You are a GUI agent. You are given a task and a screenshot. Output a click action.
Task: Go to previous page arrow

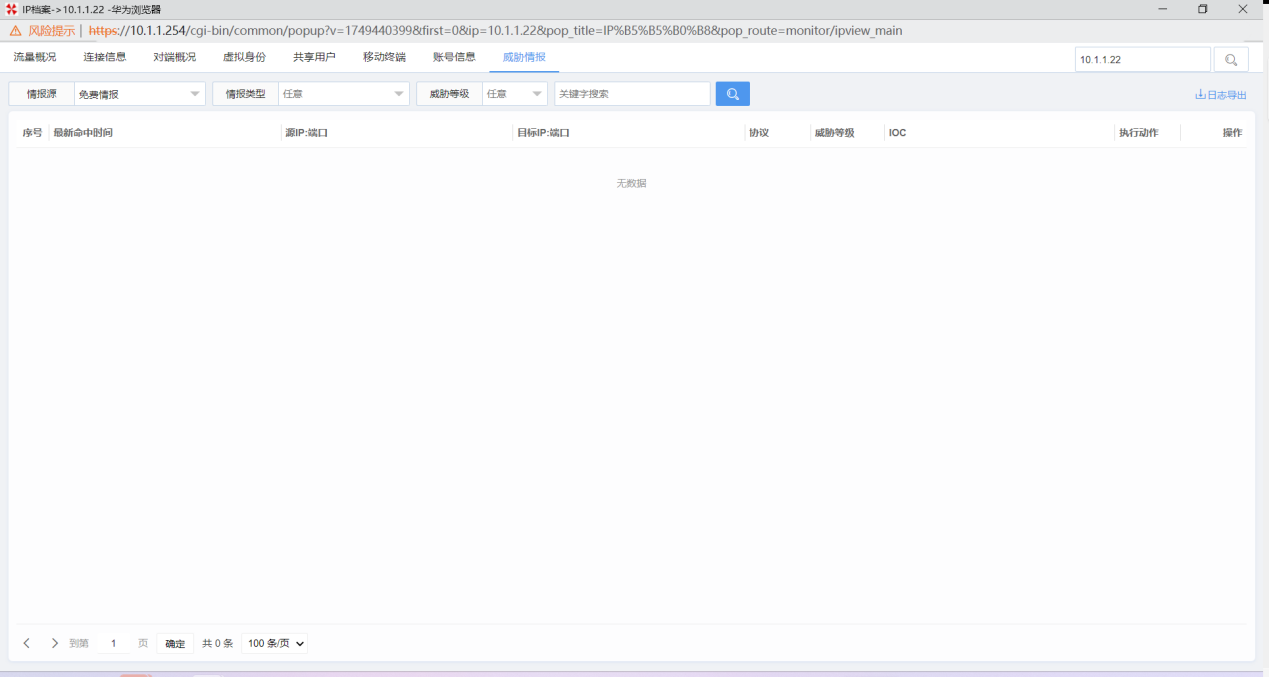click(27, 643)
